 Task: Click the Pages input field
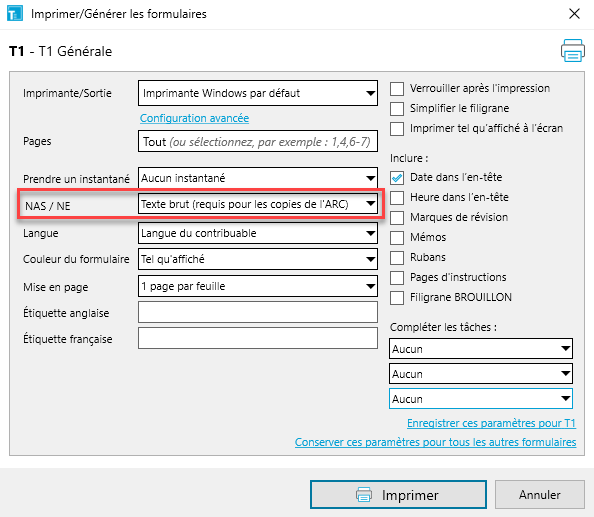[258, 141]
